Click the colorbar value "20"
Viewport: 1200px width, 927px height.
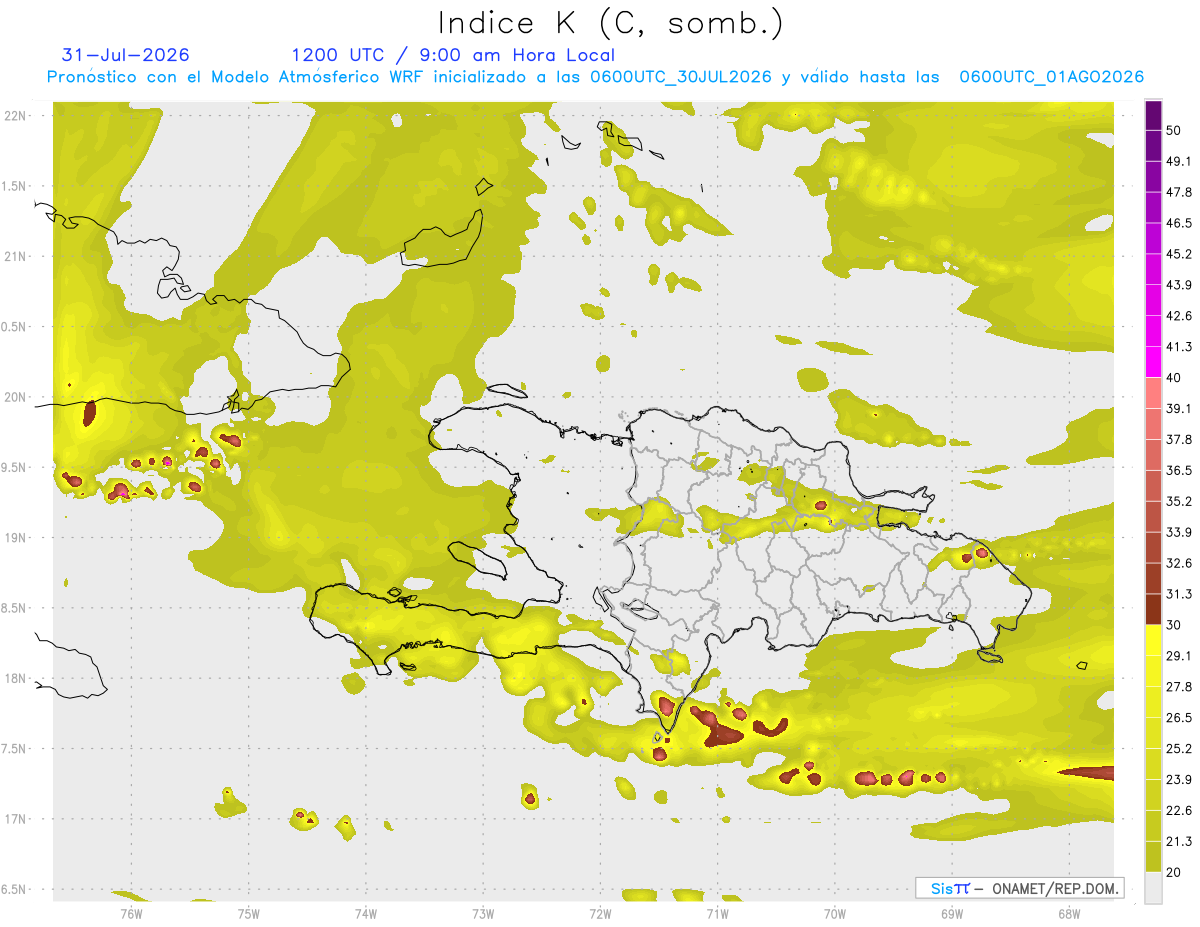(1174, 872)
